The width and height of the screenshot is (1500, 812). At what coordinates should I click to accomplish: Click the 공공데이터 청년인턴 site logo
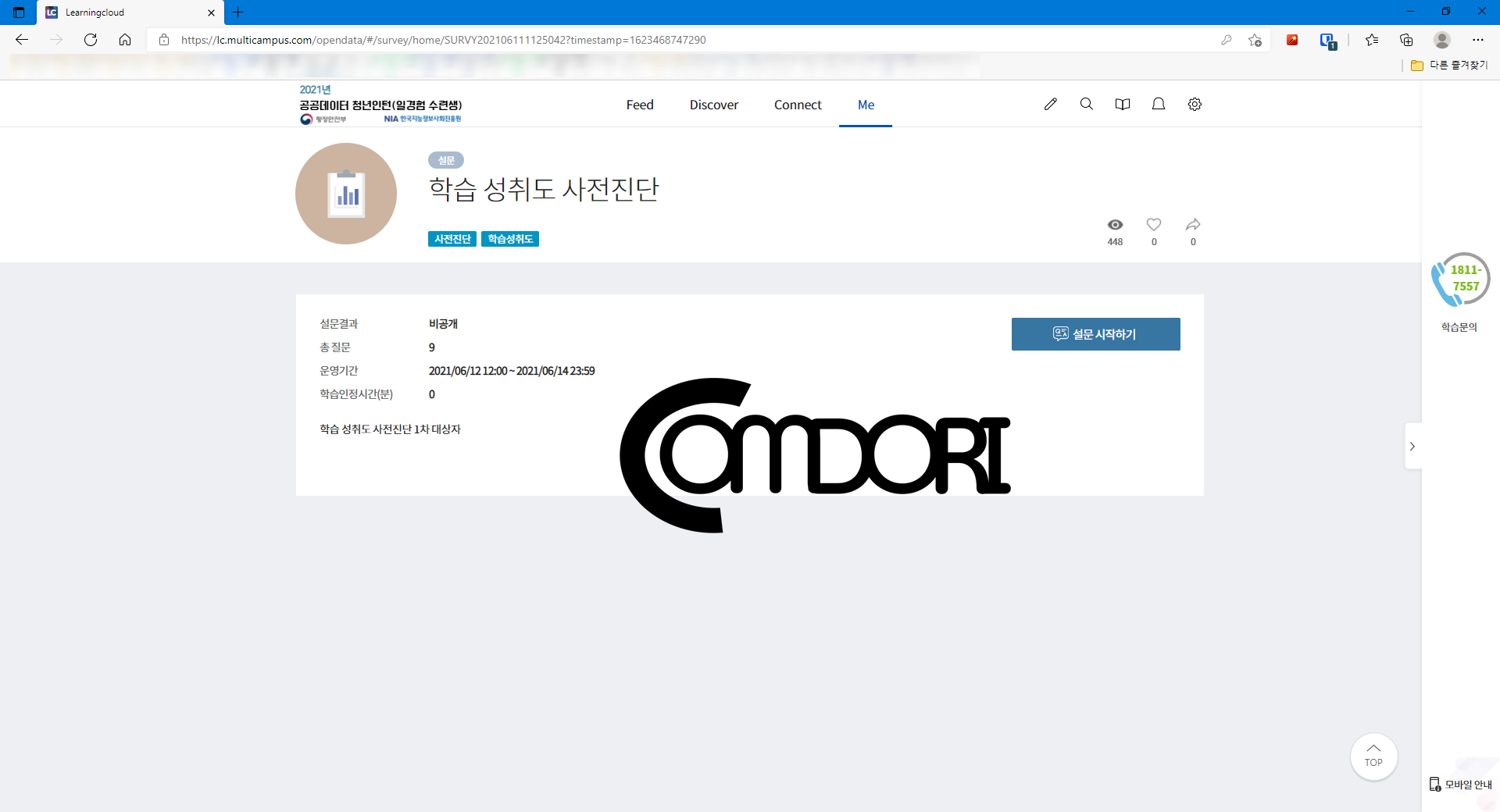coord(381,105)
